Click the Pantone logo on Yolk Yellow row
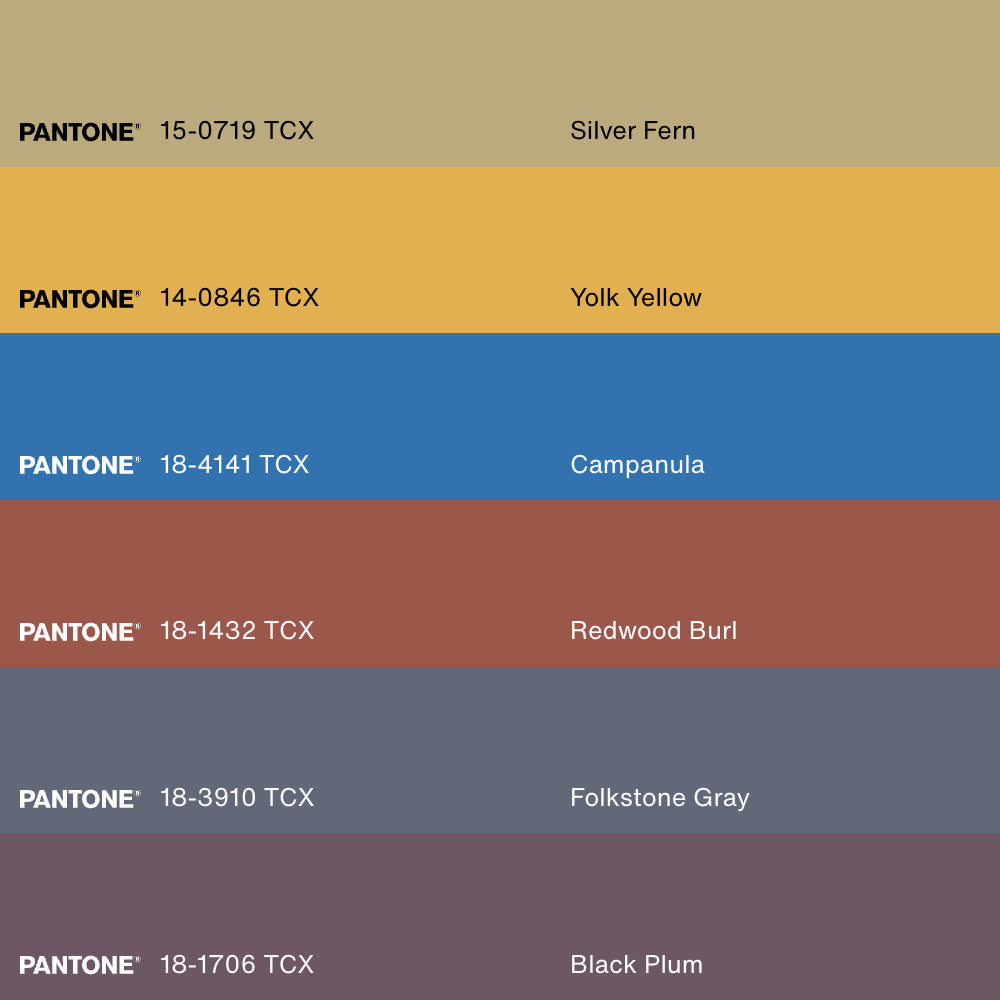The width and height of the screenshot is (1000, 1000). click(x=79, y=299)
